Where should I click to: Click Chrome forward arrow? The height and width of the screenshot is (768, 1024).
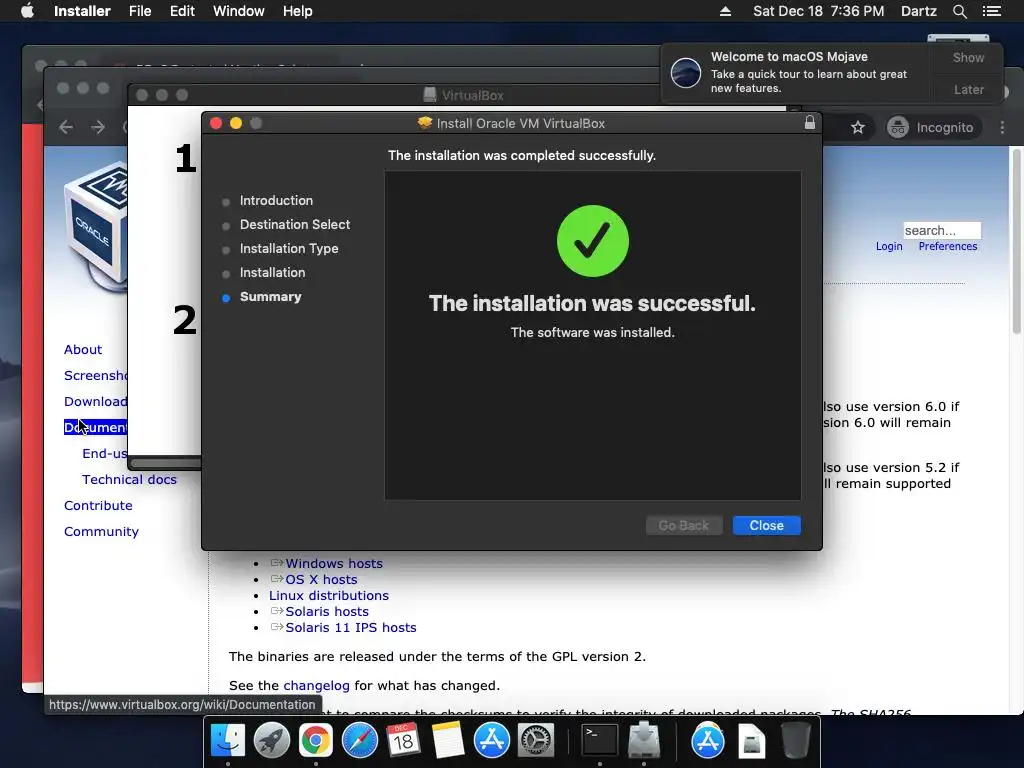(98, 127)
